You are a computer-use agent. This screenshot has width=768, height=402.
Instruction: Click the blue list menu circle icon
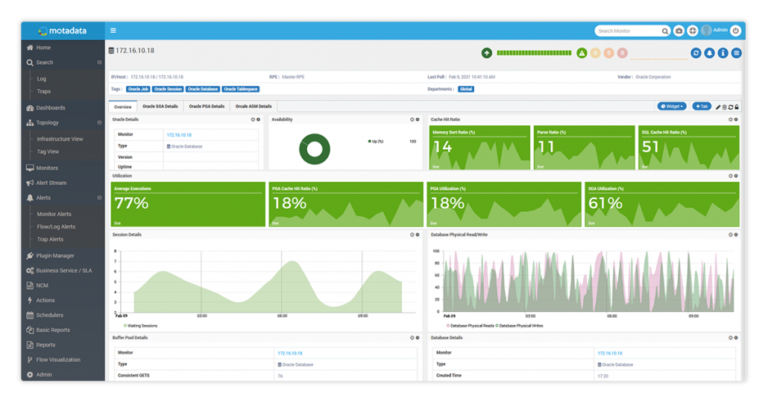[736, 53]
